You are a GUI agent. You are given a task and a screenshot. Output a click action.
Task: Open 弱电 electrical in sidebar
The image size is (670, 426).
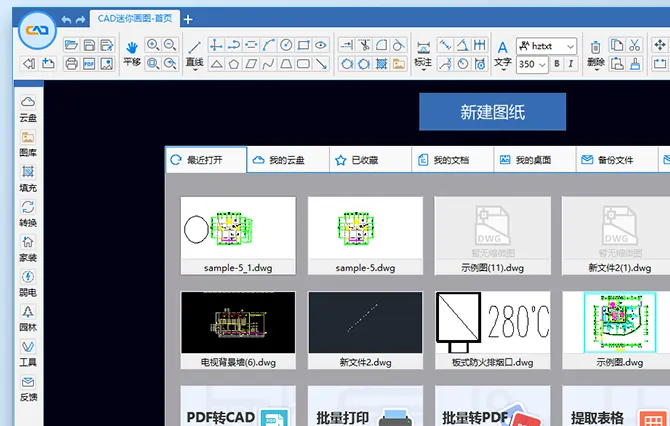coord(28,284)
